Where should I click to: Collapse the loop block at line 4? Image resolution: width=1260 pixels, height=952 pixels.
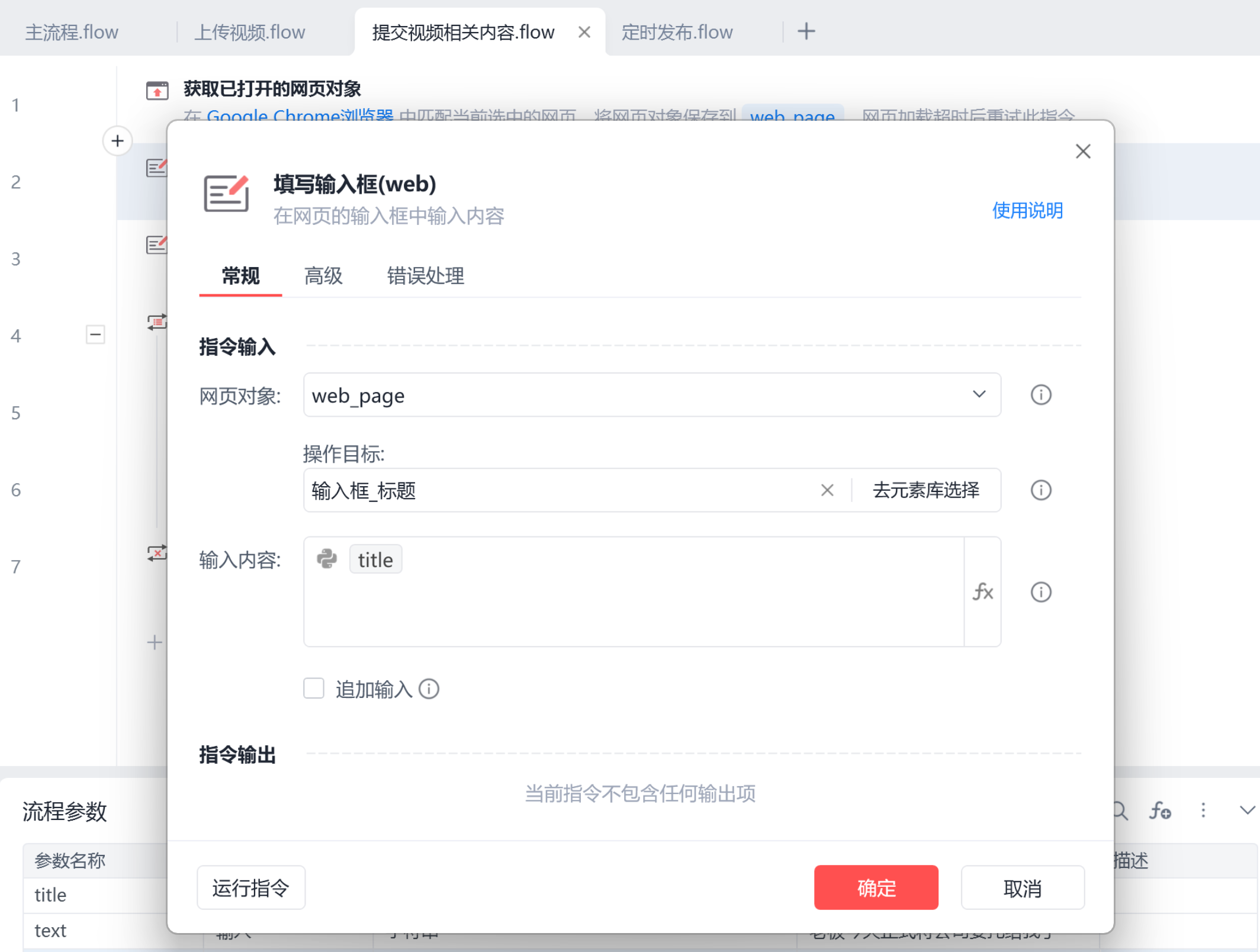point(95,335)
